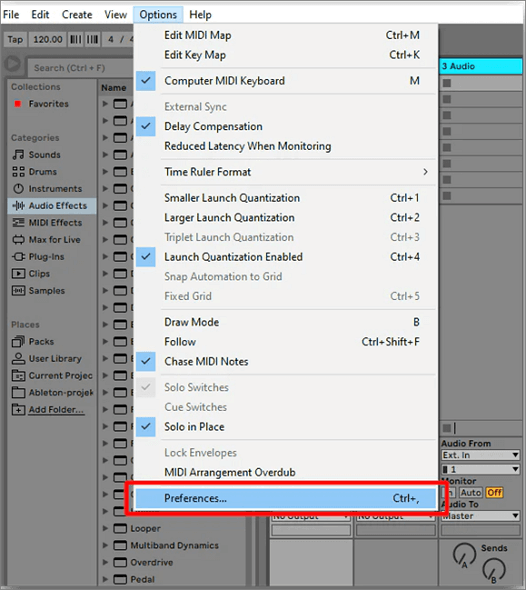The width and height of the screenshot is (526, 590).
Task: Open the MIDI Effects category
Action: 47,223
